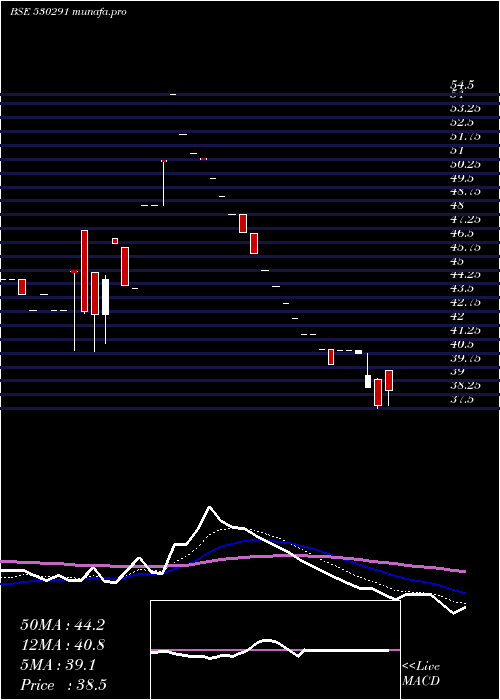This screenshot has height=700, width=500.
Task: Click the Price : 38.5 value
Action: (63, 685)
